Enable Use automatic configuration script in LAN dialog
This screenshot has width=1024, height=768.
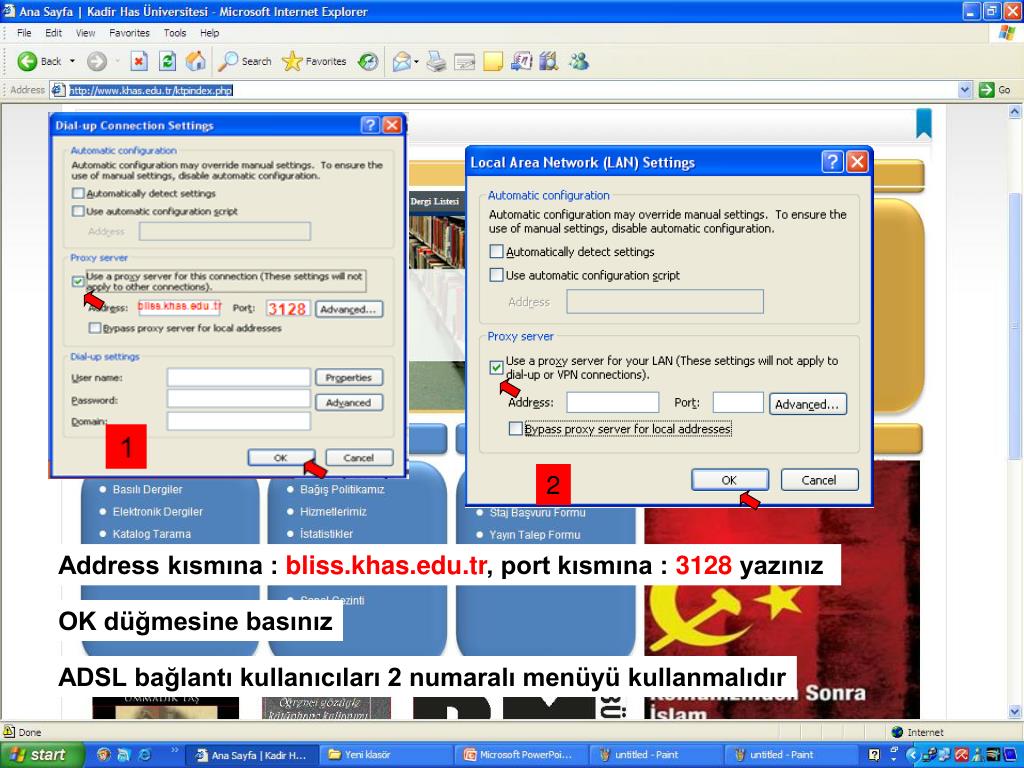(x=497, y=275)
